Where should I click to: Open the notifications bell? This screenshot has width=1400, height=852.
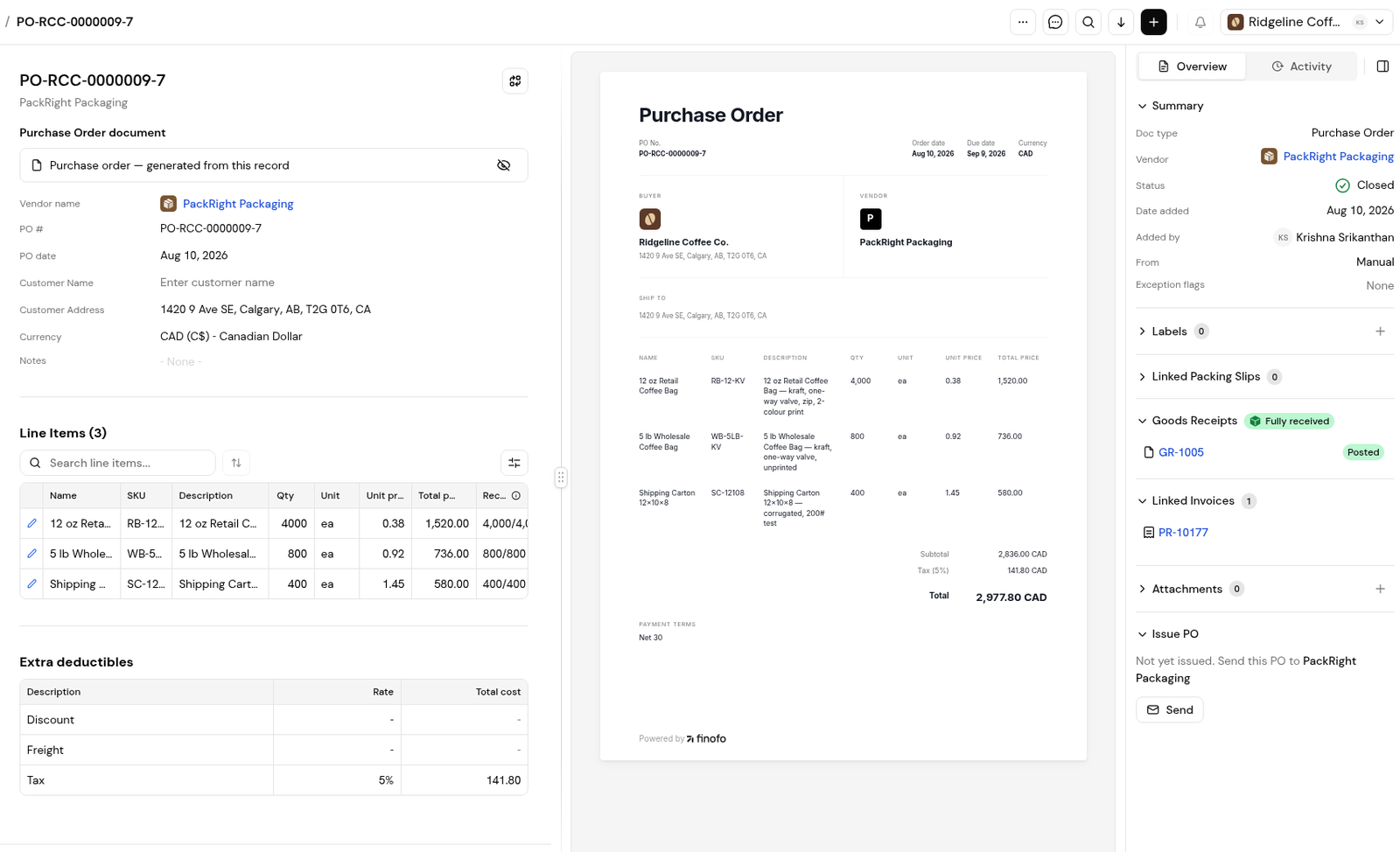point(1200,22)
